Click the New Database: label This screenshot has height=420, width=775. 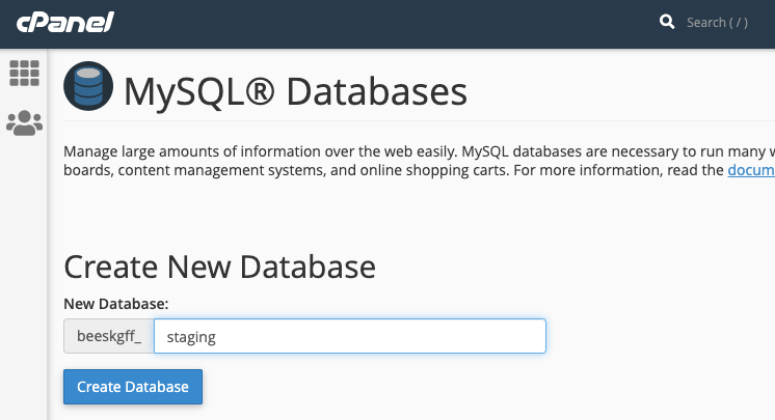116,304
